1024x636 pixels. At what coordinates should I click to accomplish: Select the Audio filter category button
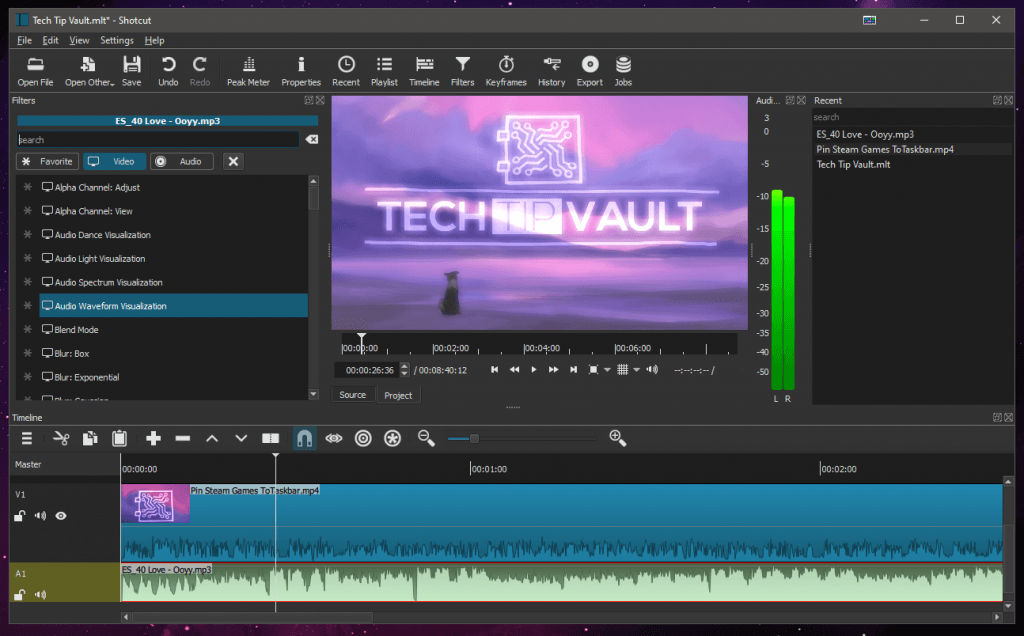pos(181,161)
